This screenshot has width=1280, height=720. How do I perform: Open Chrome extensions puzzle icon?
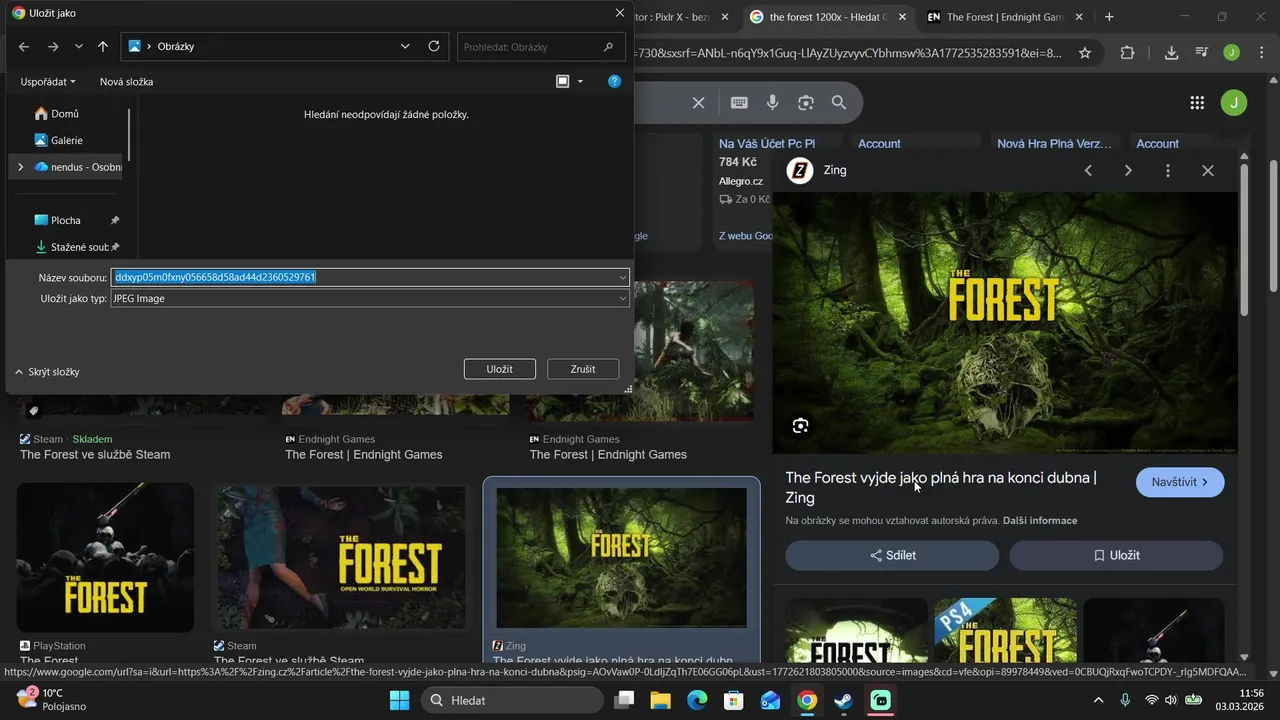(x=1127, y=53)
